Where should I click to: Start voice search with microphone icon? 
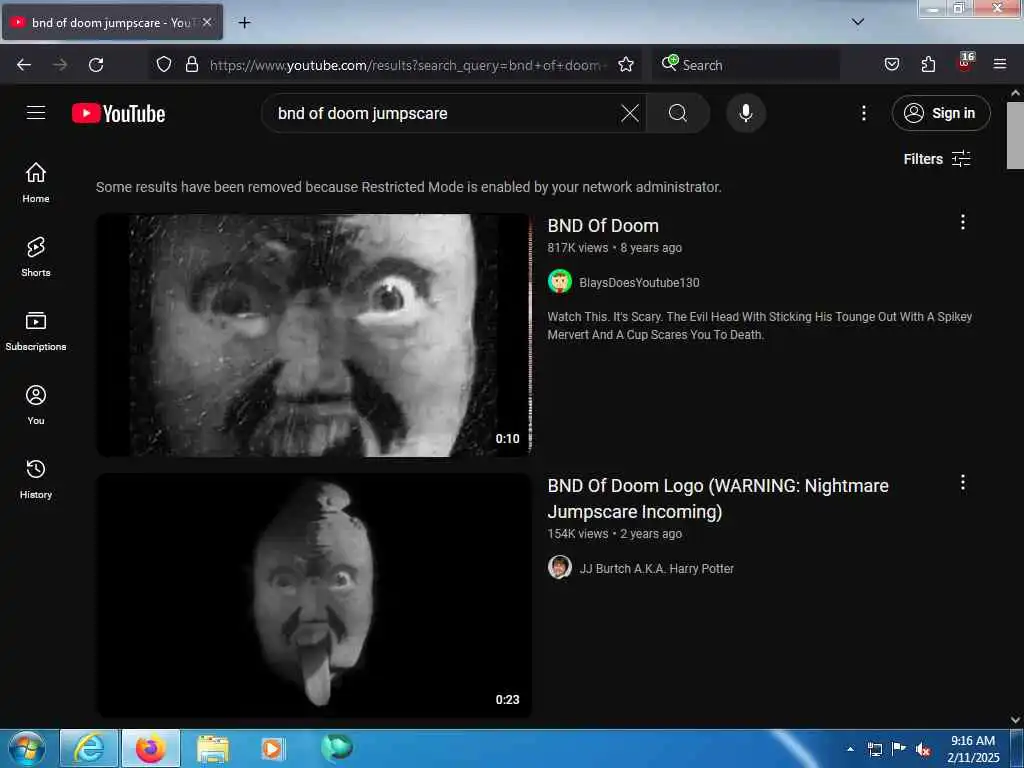(x=746, y=113)
